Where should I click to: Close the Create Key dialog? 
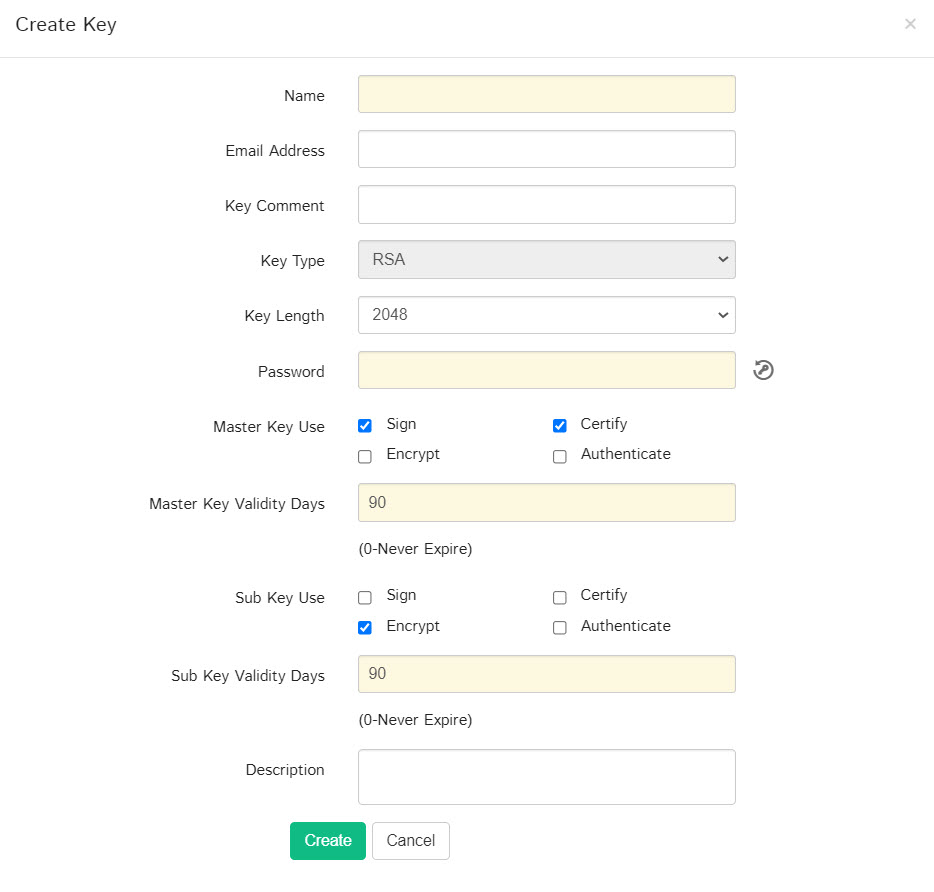(910, 24)
